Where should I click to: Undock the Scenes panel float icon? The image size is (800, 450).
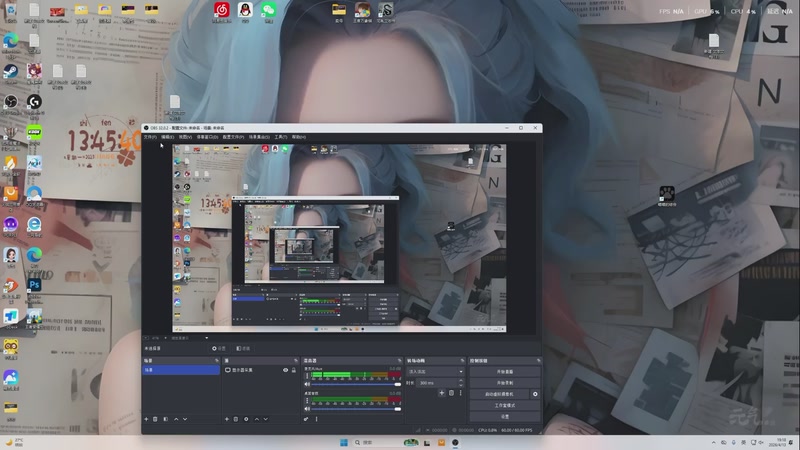click(x=217, y=361)
